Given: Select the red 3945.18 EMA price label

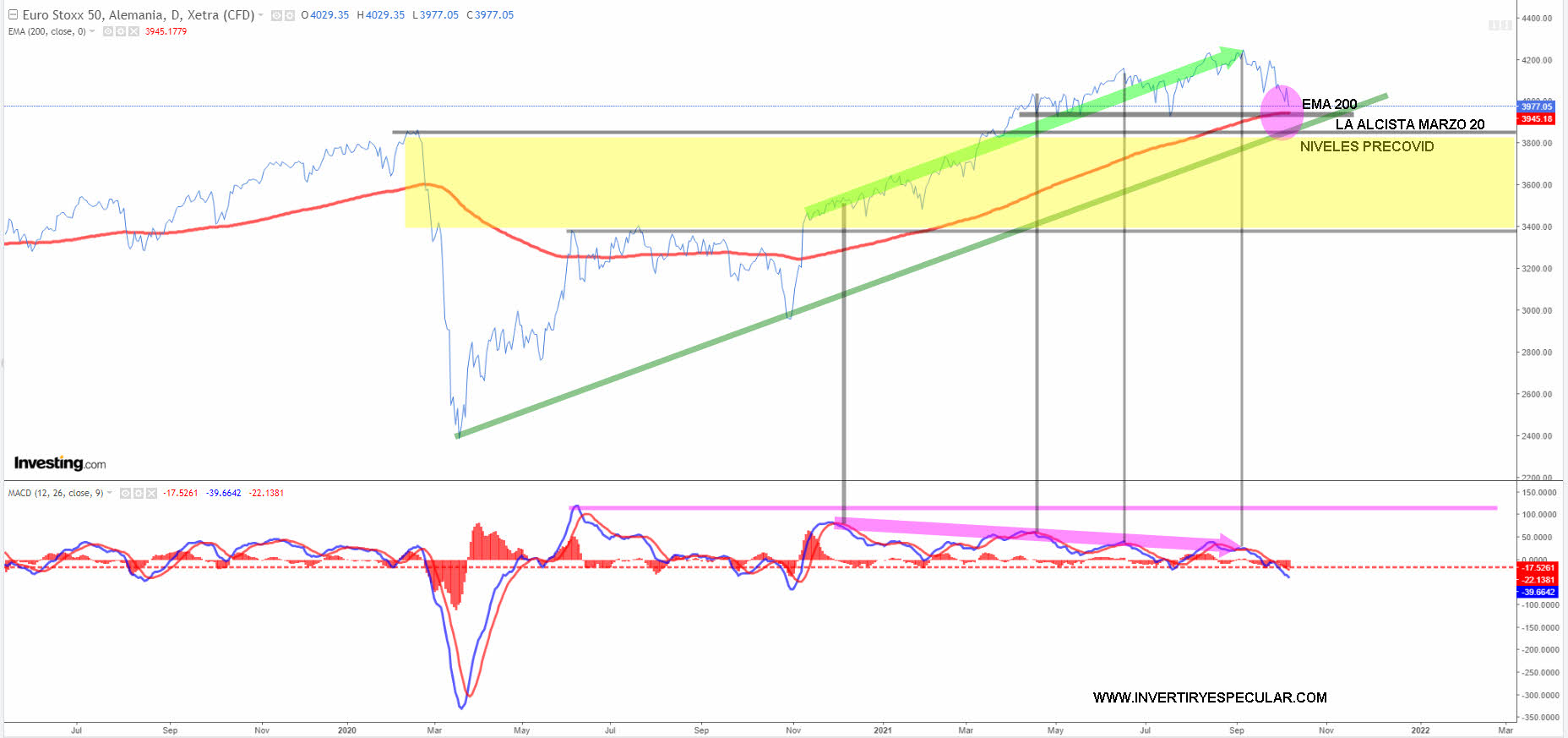Looking at the screenshot, I should 1537,119.
